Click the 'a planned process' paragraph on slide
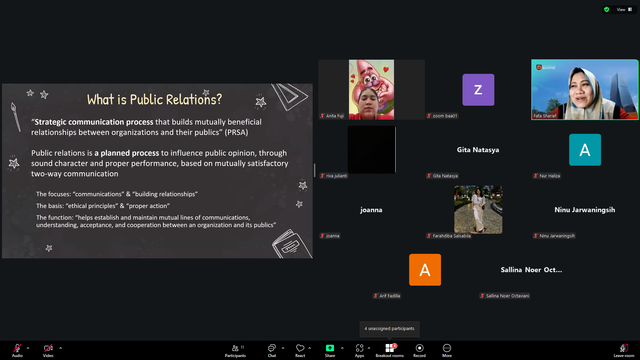This screenshot has height=360, width=640. coord(160,163)
